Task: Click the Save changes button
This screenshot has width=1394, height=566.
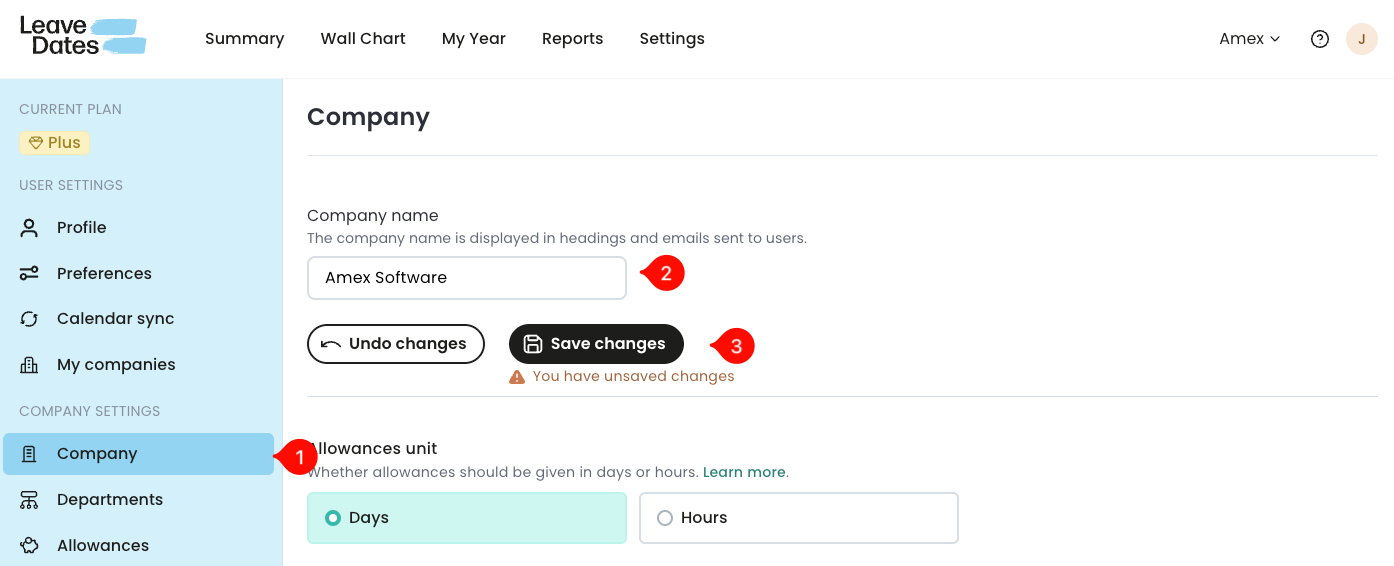Action: click(596, 344)
